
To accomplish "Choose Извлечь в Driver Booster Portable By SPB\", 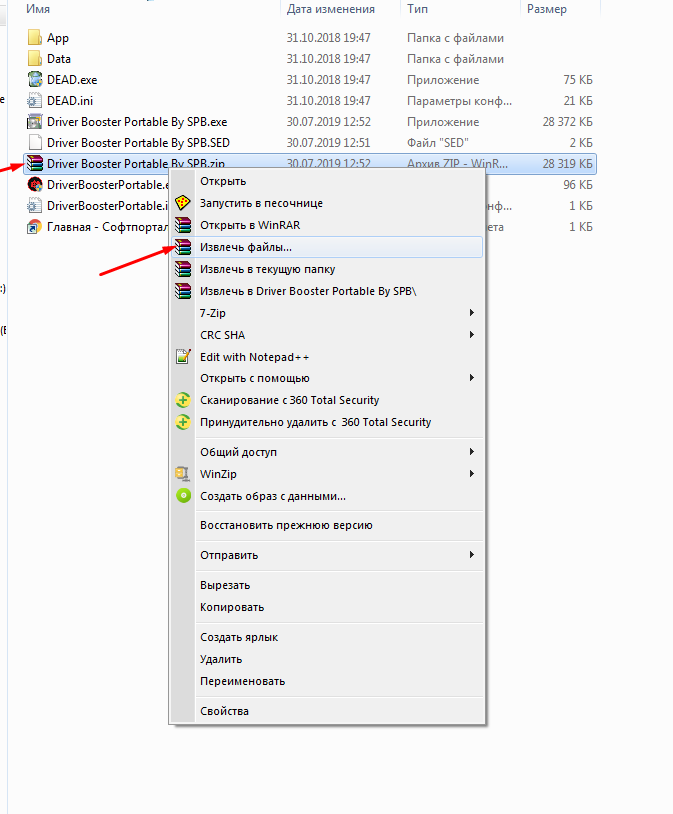I will click(x=327, y=291).
